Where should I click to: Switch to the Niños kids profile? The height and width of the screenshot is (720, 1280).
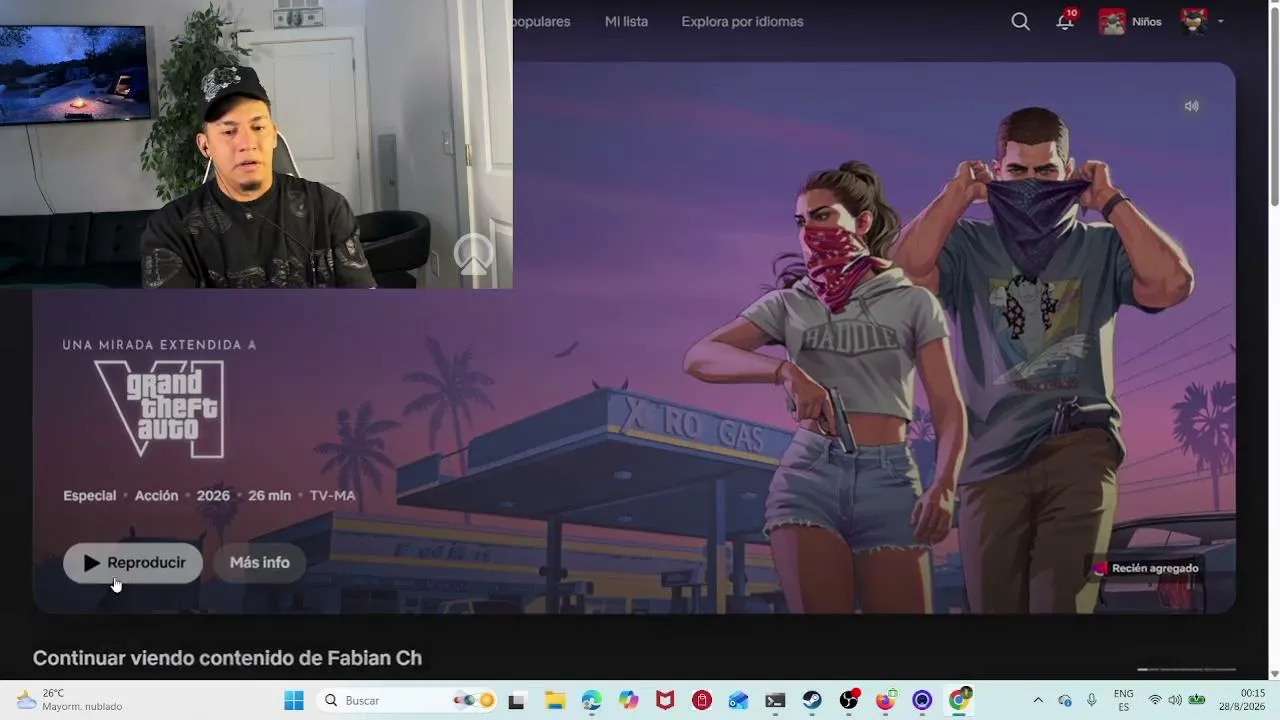(x=1130, y=21)
